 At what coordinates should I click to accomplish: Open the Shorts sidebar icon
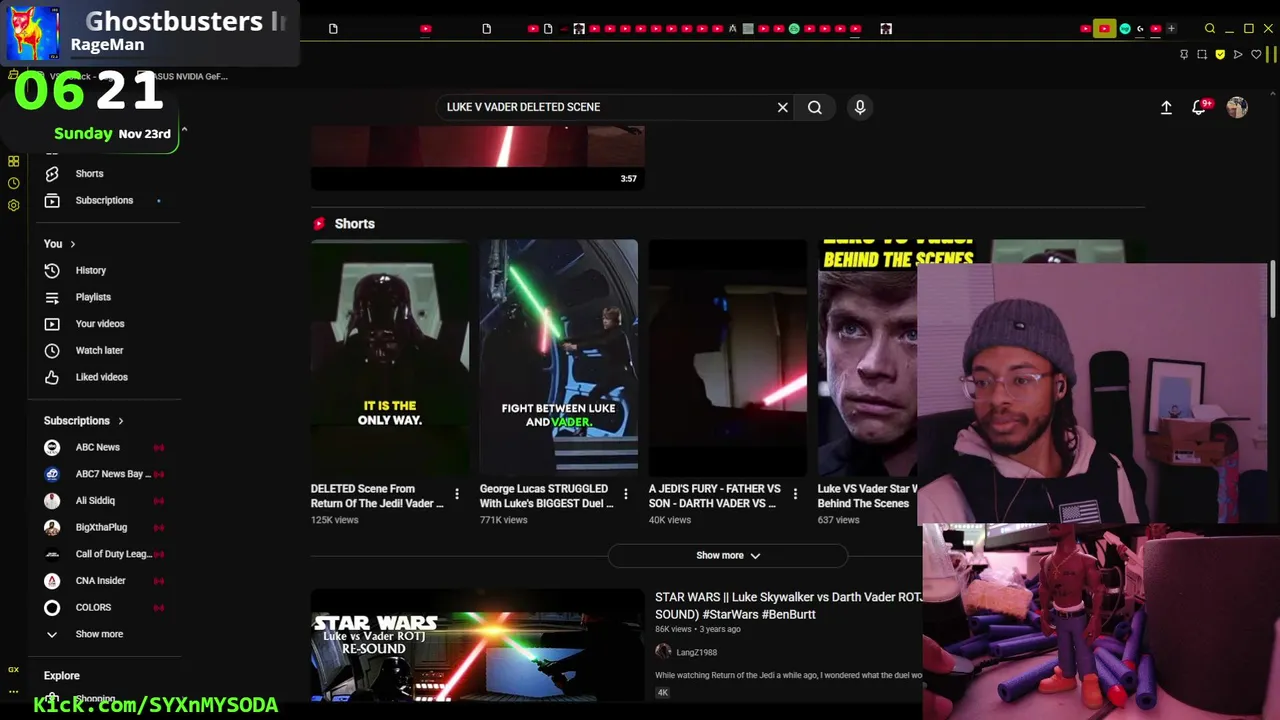tap(52, 174)
